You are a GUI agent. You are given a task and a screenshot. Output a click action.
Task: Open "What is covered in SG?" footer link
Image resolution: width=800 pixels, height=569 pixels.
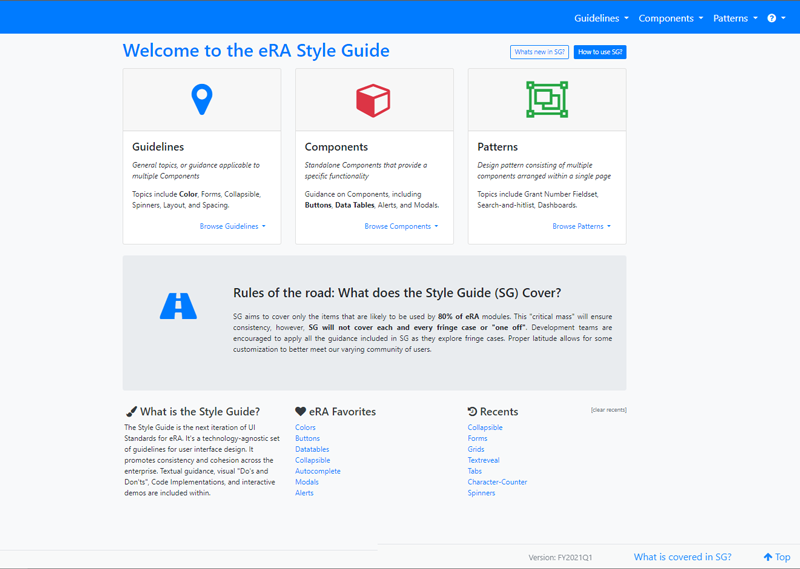coord(682,557)
